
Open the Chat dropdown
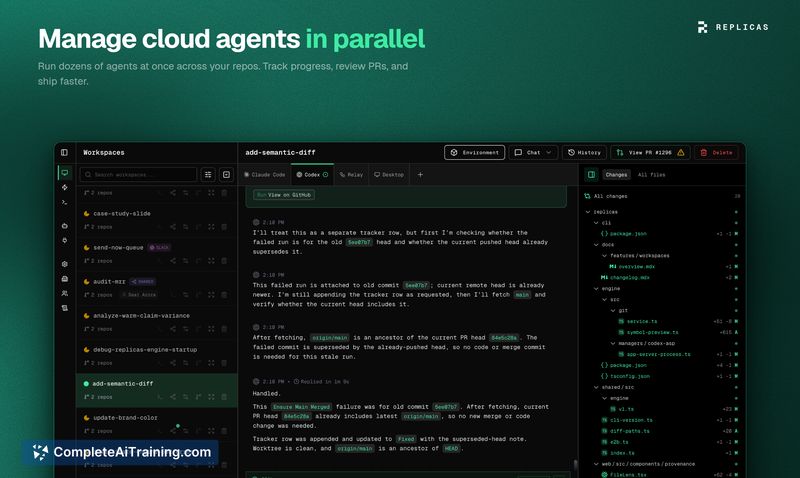[x=533, y=153]
